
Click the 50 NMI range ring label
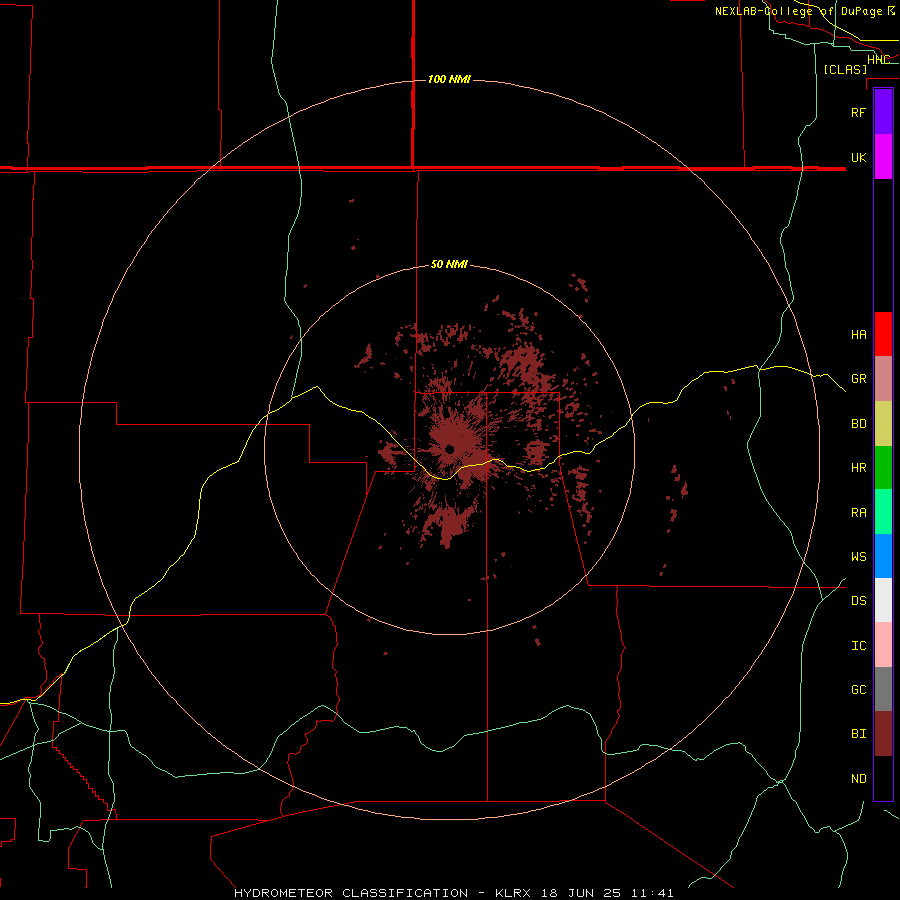click(449, 264)
